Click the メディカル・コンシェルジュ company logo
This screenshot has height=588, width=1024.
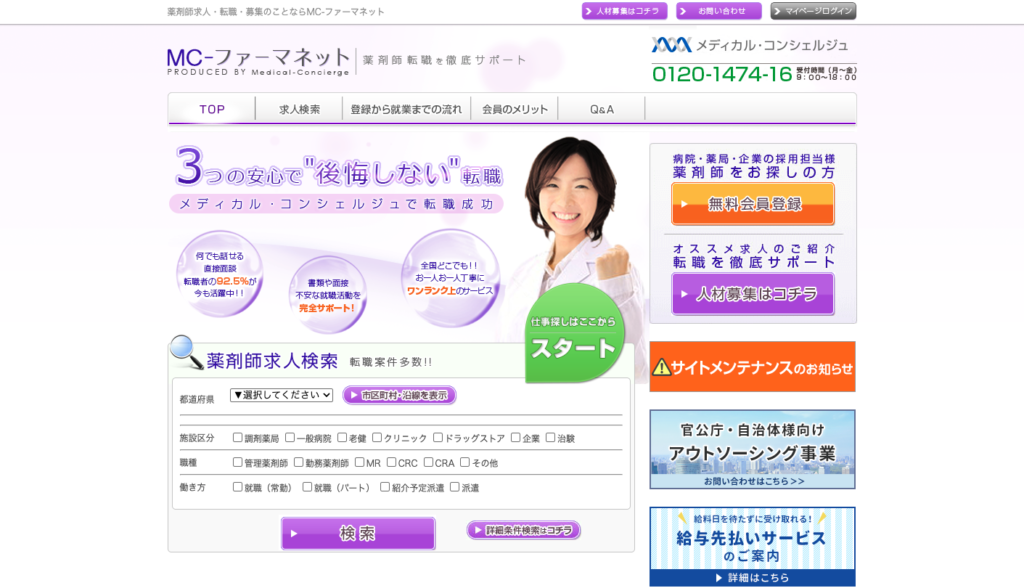click(750, 45)
